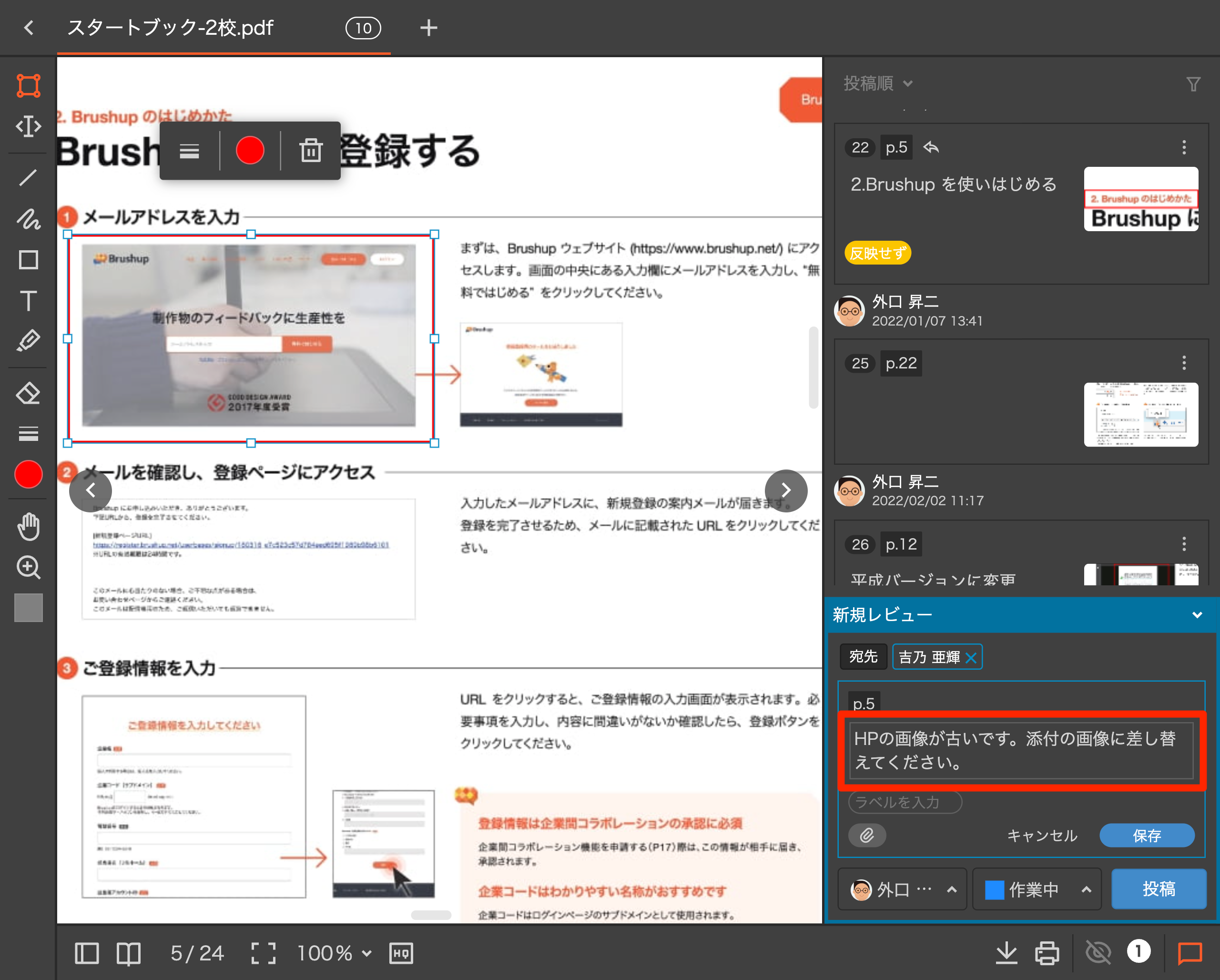Jump to page via p.12 label
This screenshot has width=1220, height=980.
(x=901, y=544)
